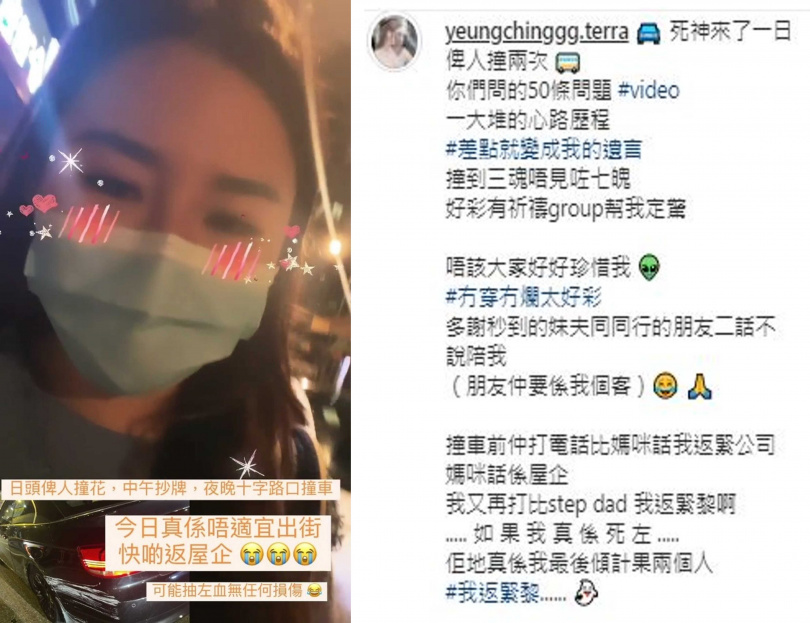Image resolution: width=810 pixels, height=623 pixels.
Task: Click the crying emojis on story sticker
Action: pyautogui.click(x=279, y=554)
